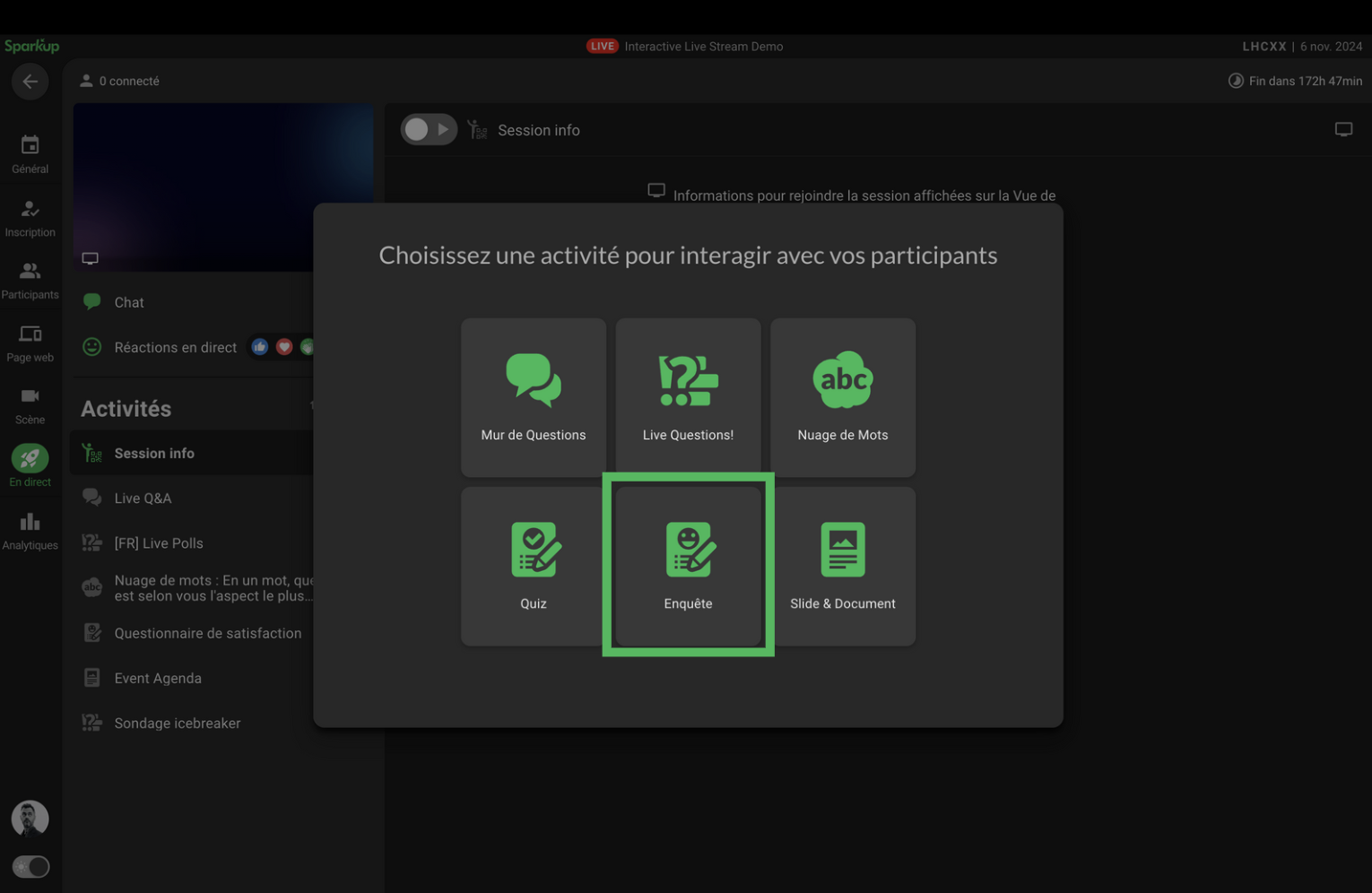Switch to the Scène section
This screenshot has height=893, width=1372.
point(30,404)
